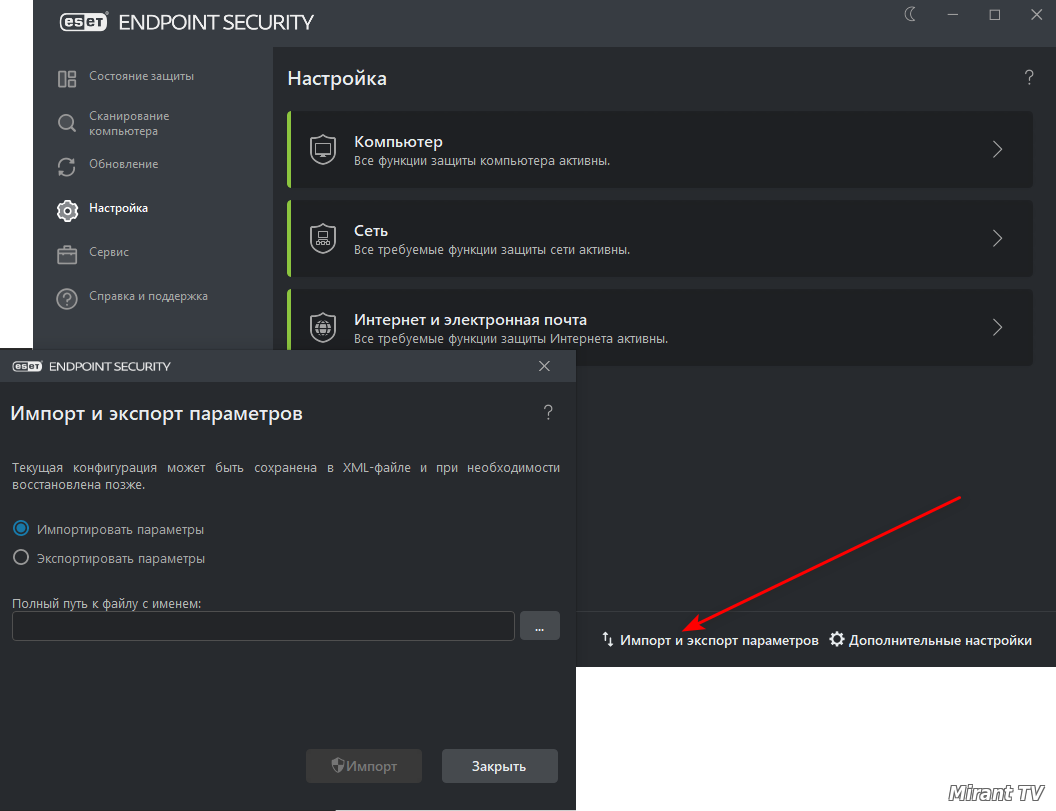Click Интернет и электронная почта card title
Screen dimensions: 1056x811
pos(471,320)
